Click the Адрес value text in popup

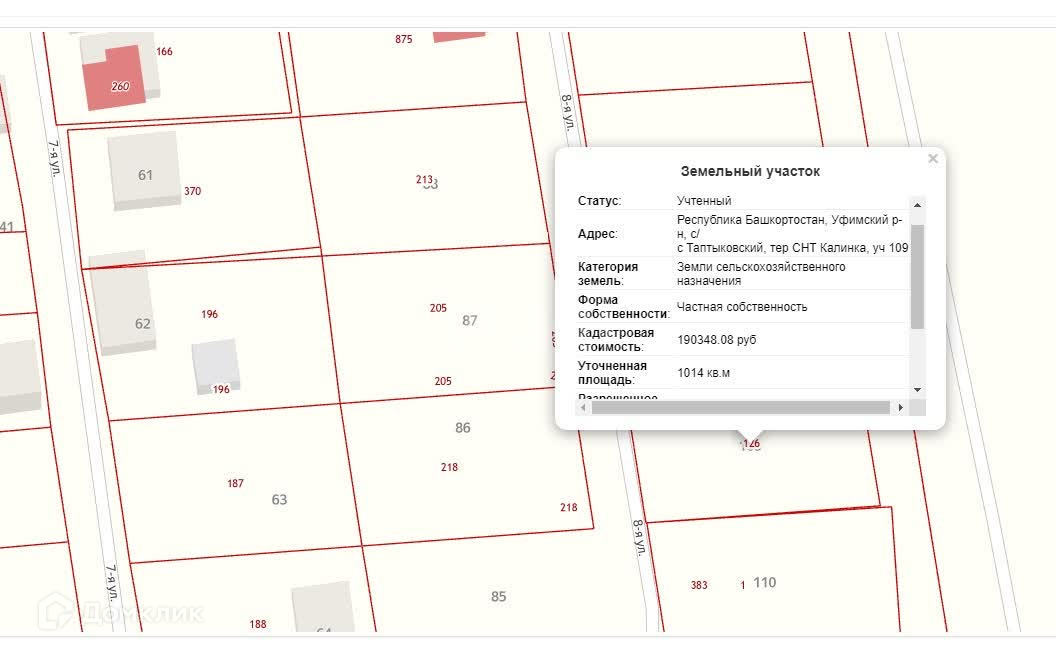pyautogui.click(x=790, y=234)
